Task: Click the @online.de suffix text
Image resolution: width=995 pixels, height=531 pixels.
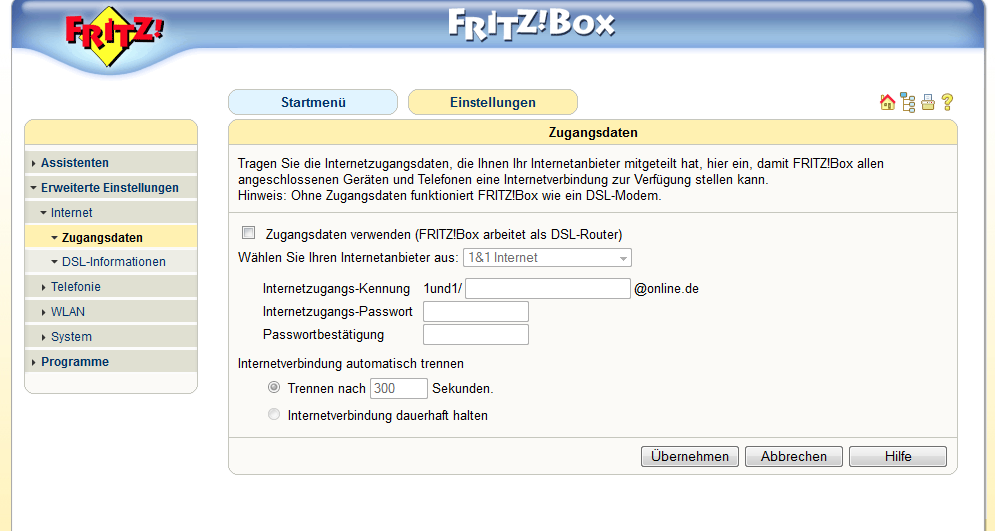Action: coord(666,289)
